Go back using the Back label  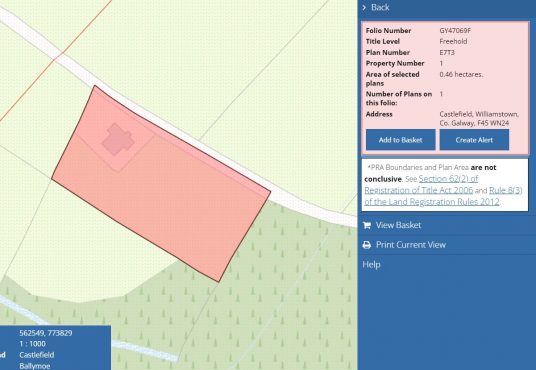point(380,7)
